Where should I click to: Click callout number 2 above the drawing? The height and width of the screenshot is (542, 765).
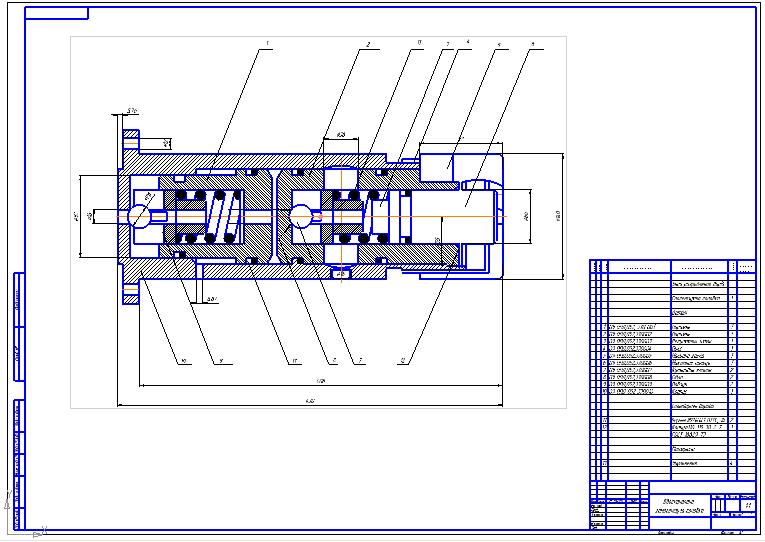368,44
